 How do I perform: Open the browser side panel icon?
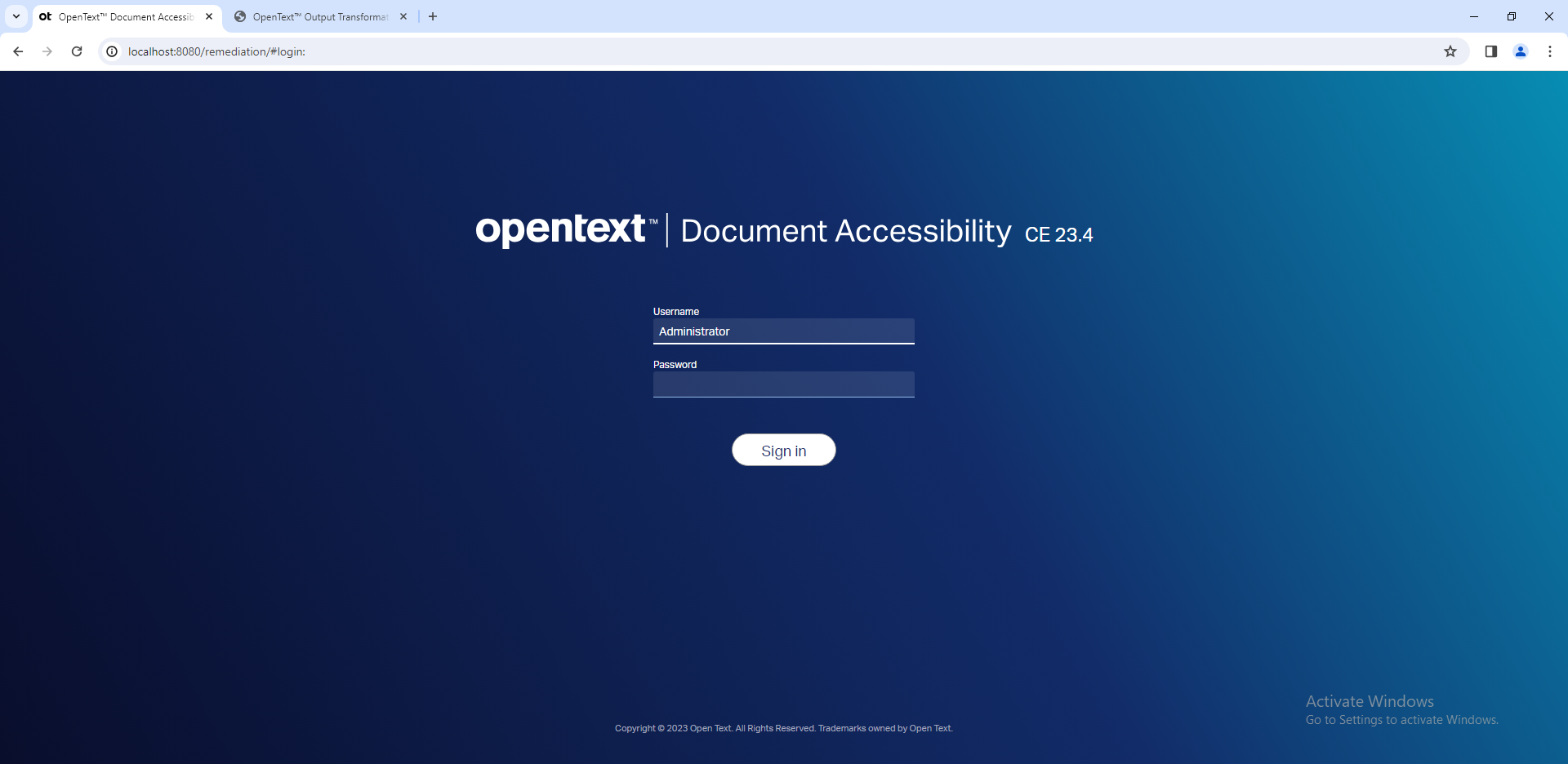coord(1490,51)
